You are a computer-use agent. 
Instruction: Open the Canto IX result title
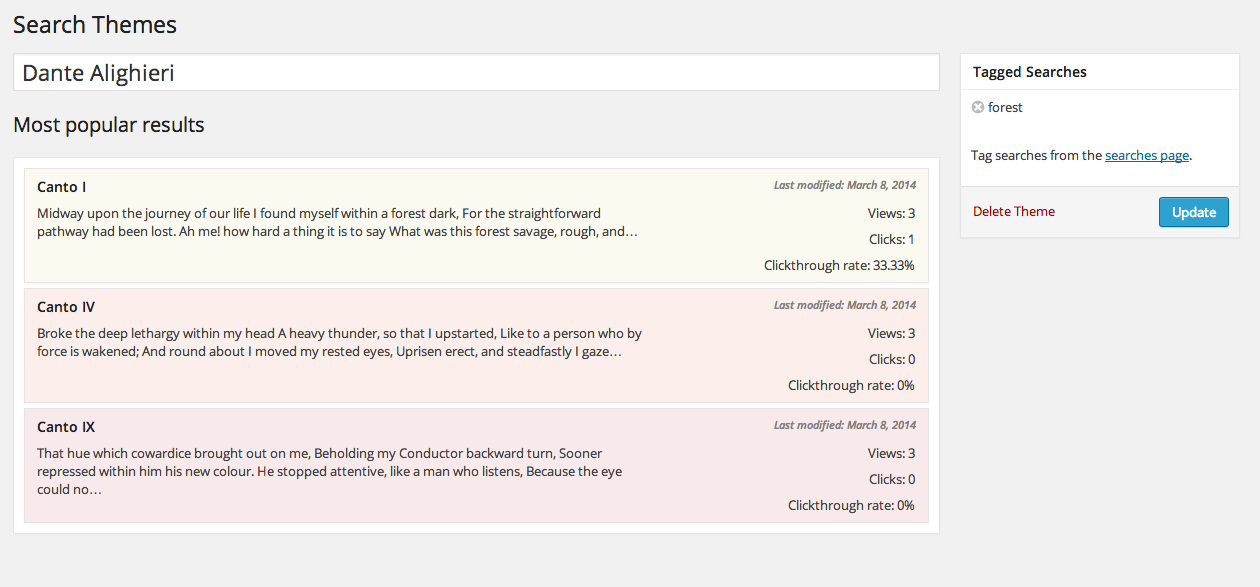tap(66, 427)
